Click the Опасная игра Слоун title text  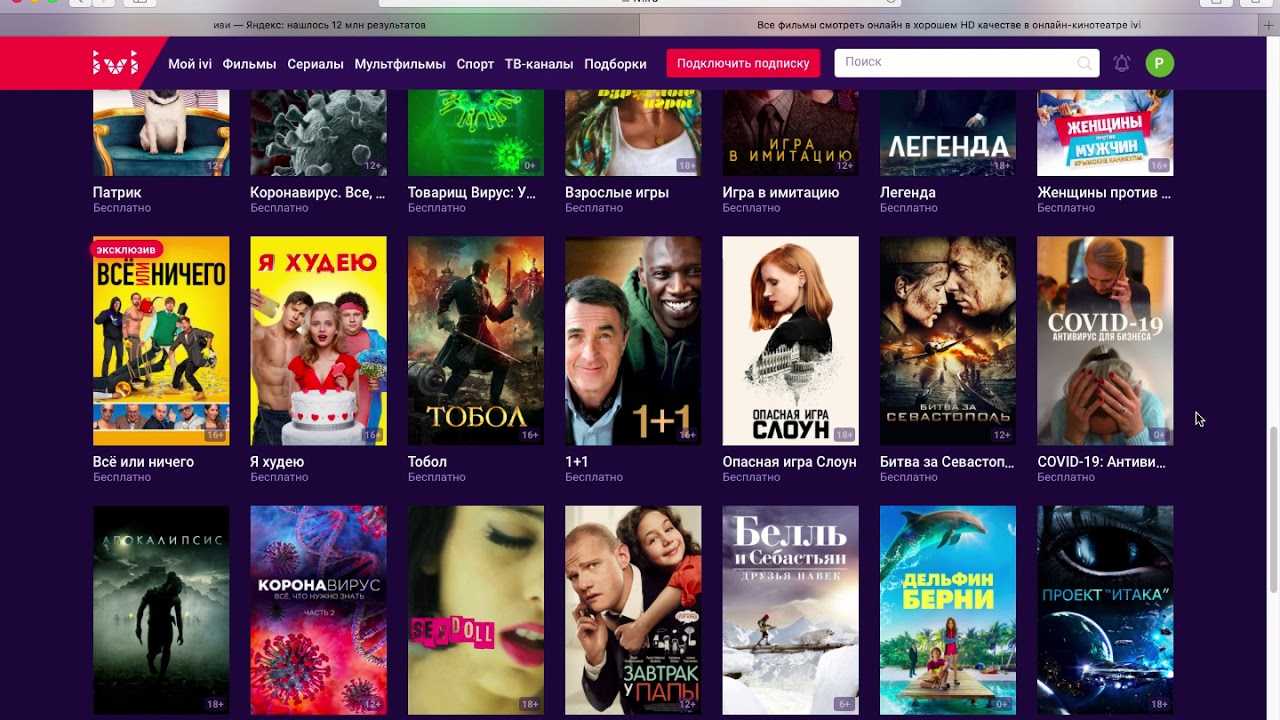tap(790, 462)
